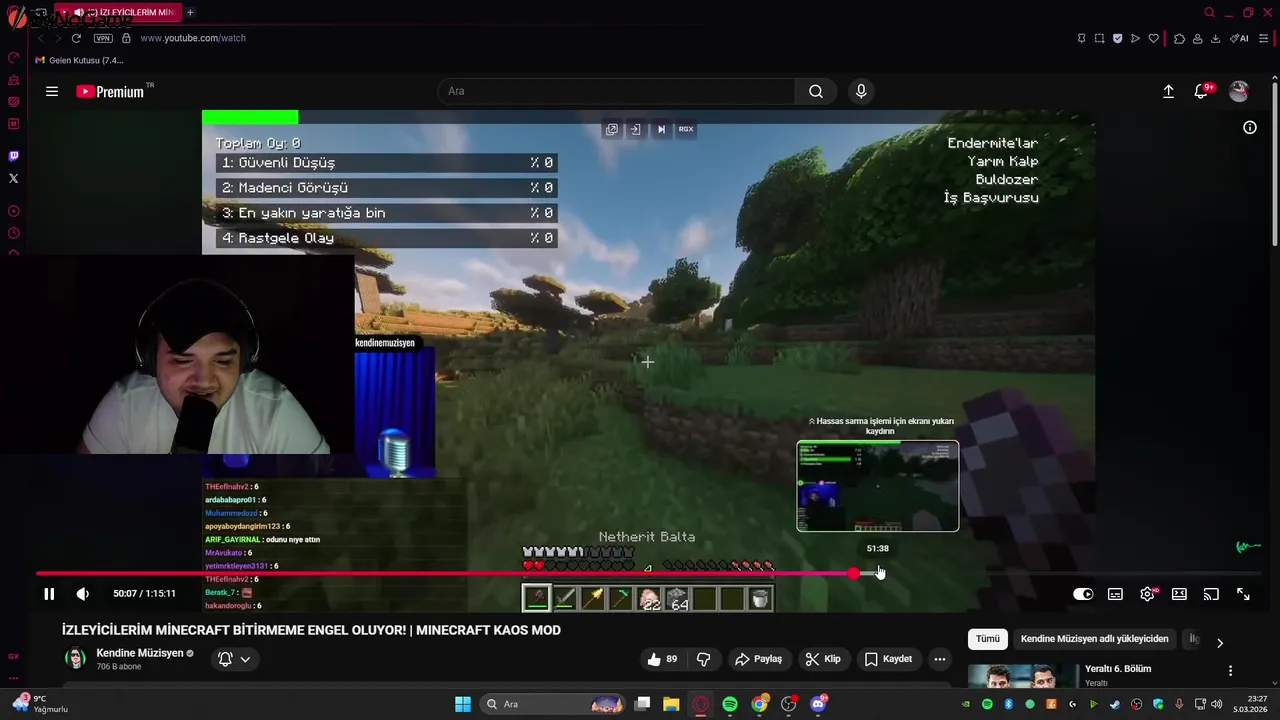
Task: Dislike the video
Action: click(704, 659)
